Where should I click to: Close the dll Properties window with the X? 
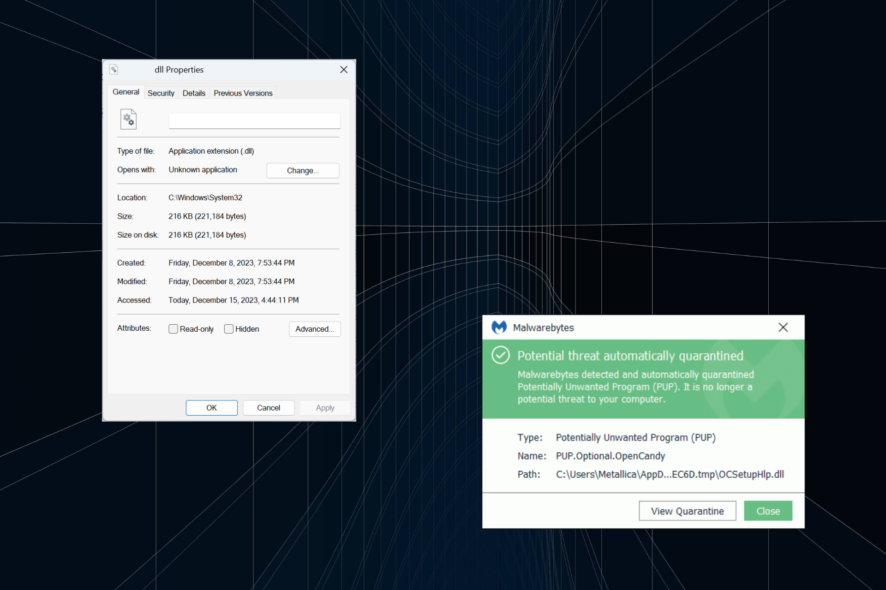344,70
